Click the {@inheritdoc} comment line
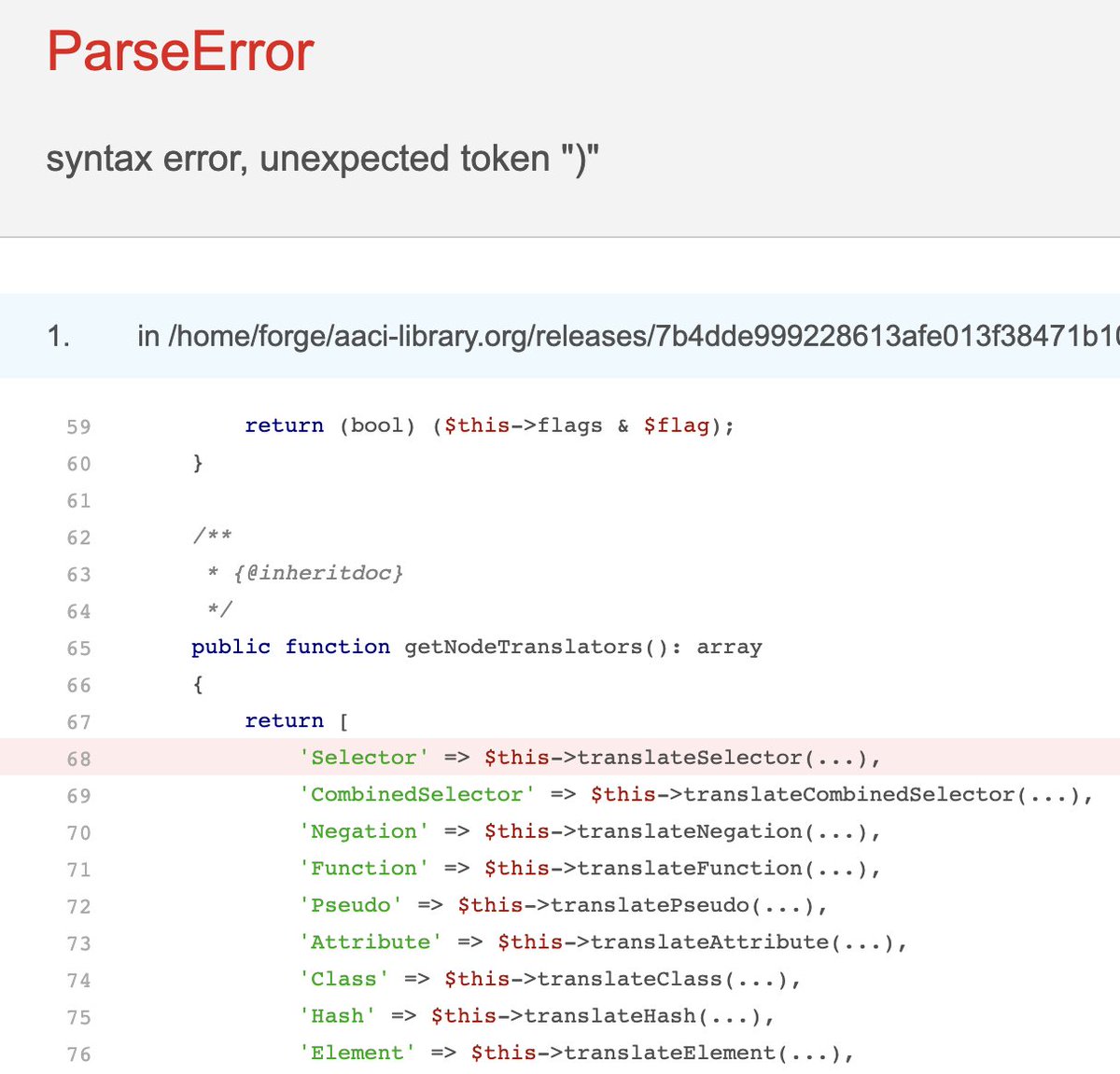The width and height of the screenshot is (1120, 1074). click(x=305, y=573)
